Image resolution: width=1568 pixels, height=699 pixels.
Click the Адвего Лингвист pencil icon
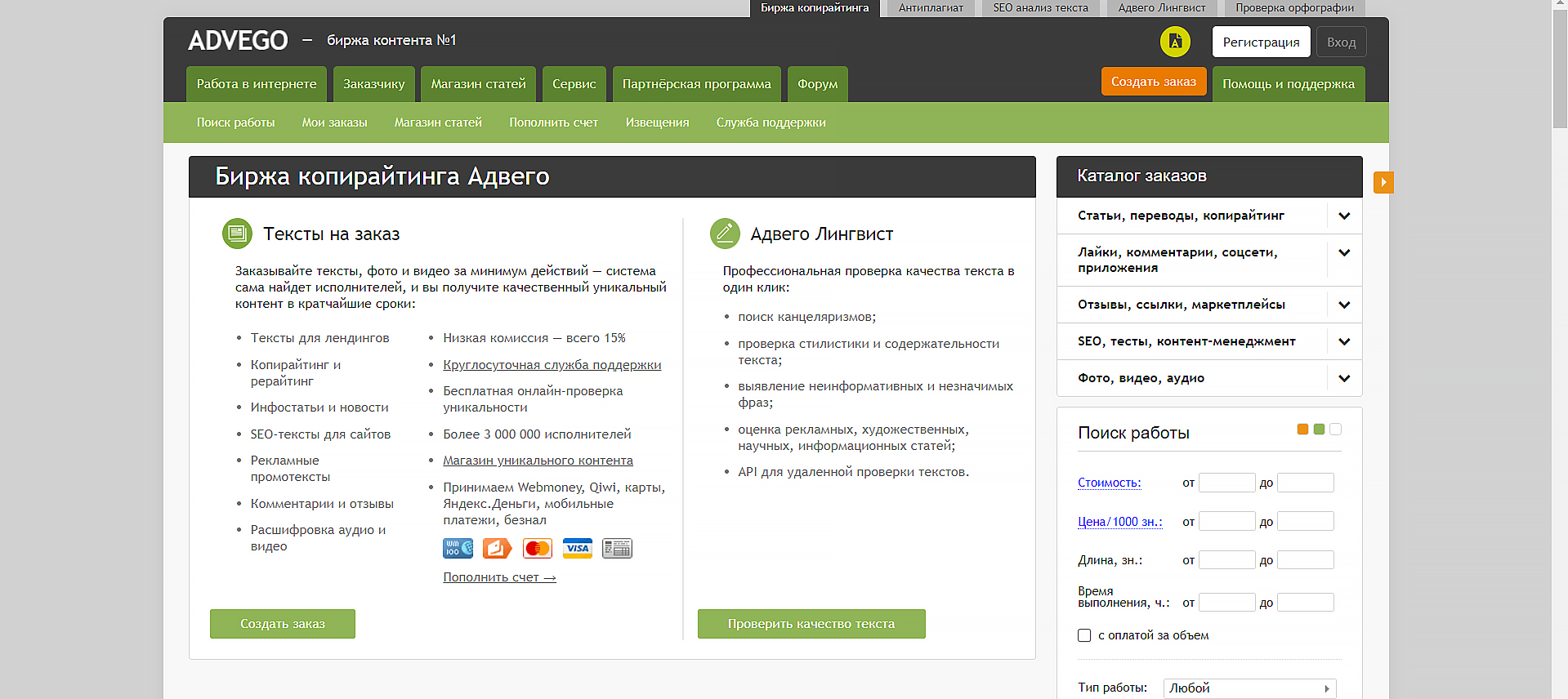tap(725, 234)
